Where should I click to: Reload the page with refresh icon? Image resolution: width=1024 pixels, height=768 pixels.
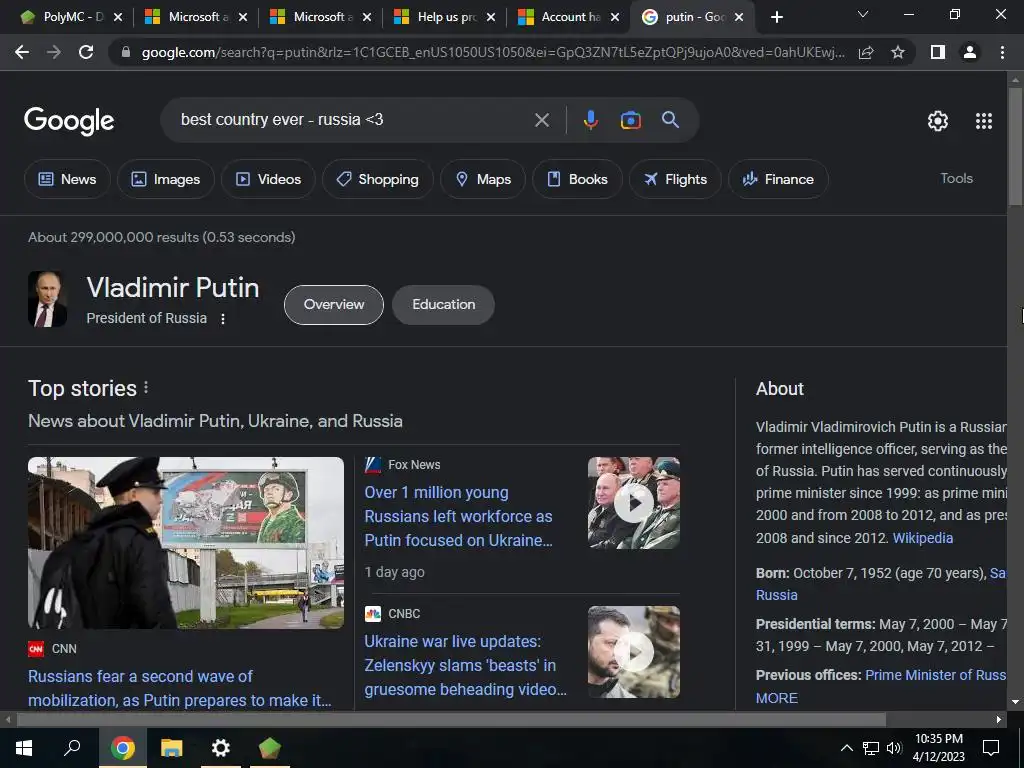(86, 52)
